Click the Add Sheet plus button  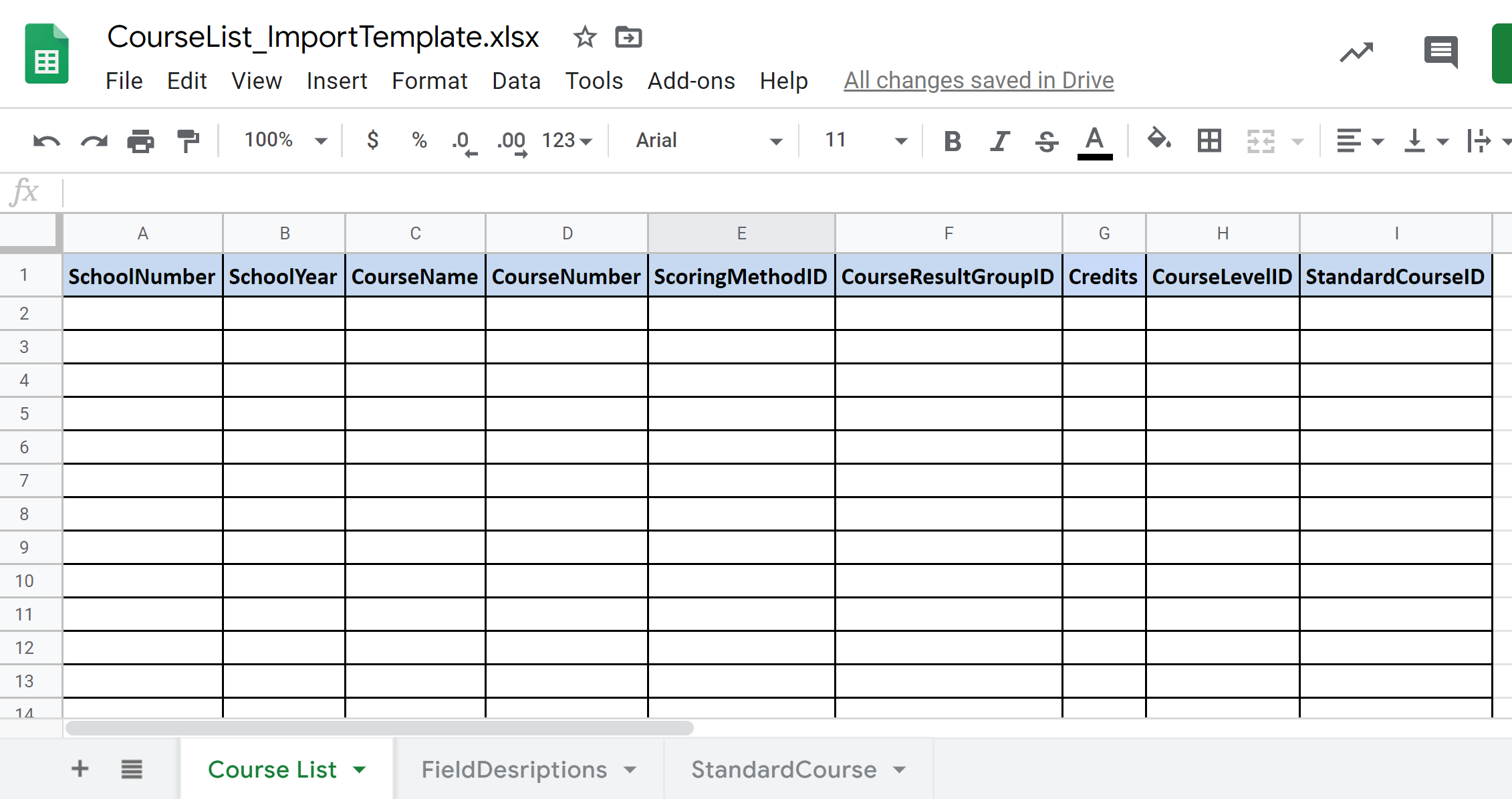point(80,769)
